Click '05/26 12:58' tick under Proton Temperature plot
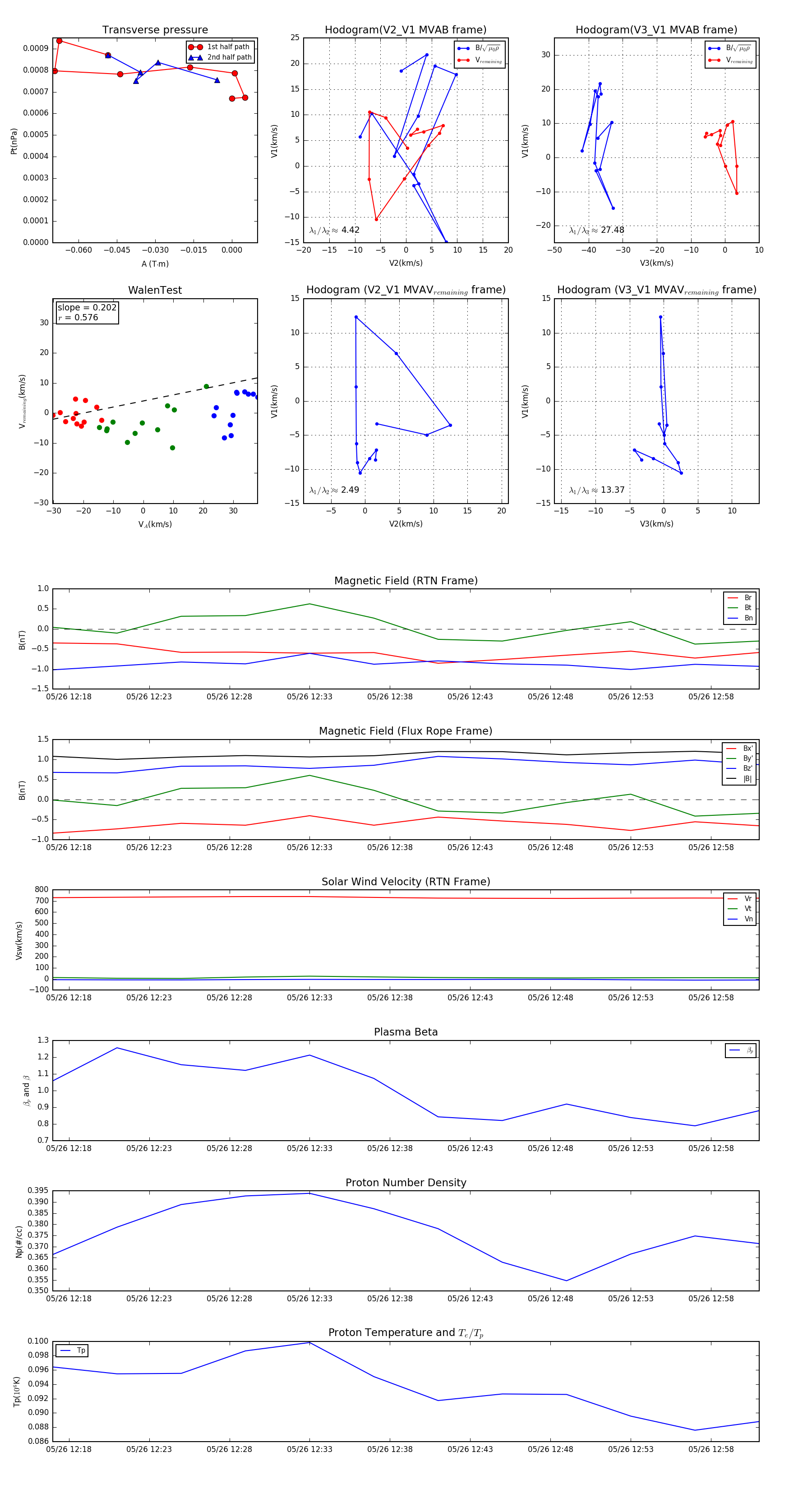Image resolution: width=812 pixels, height=1489 pixels. [711, 1449]
